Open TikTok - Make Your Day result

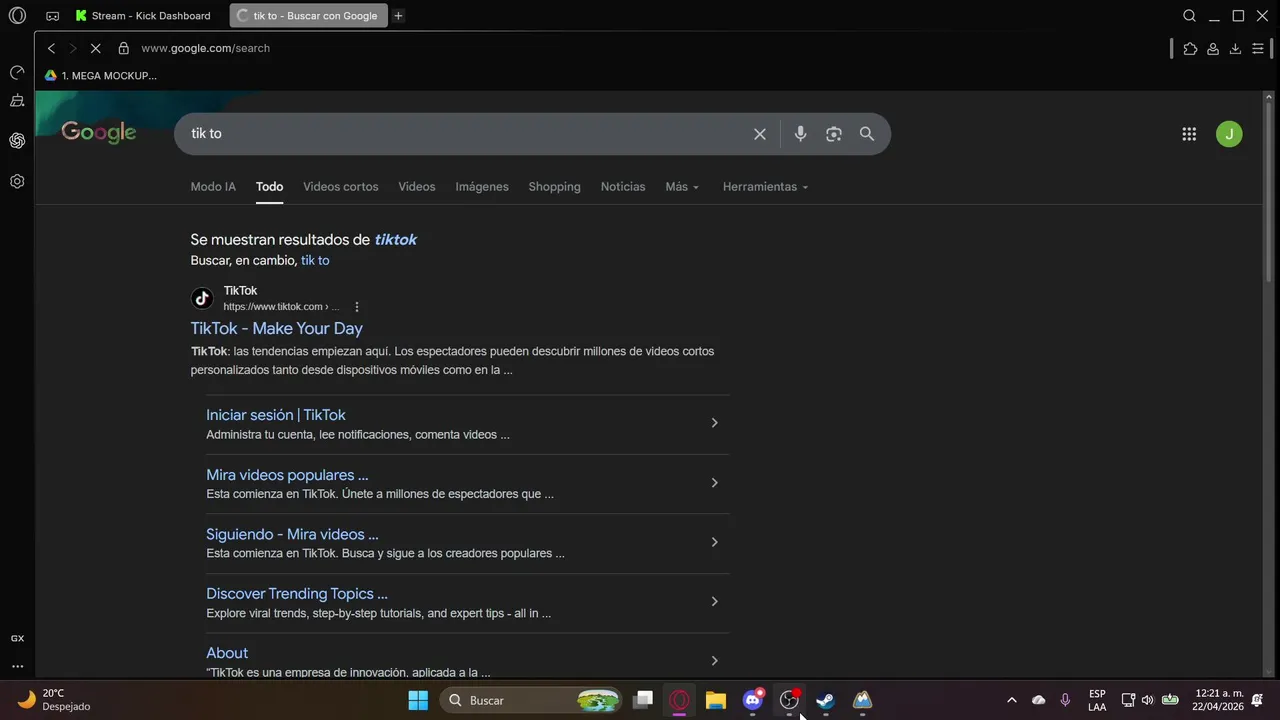[x=277, y=329]
